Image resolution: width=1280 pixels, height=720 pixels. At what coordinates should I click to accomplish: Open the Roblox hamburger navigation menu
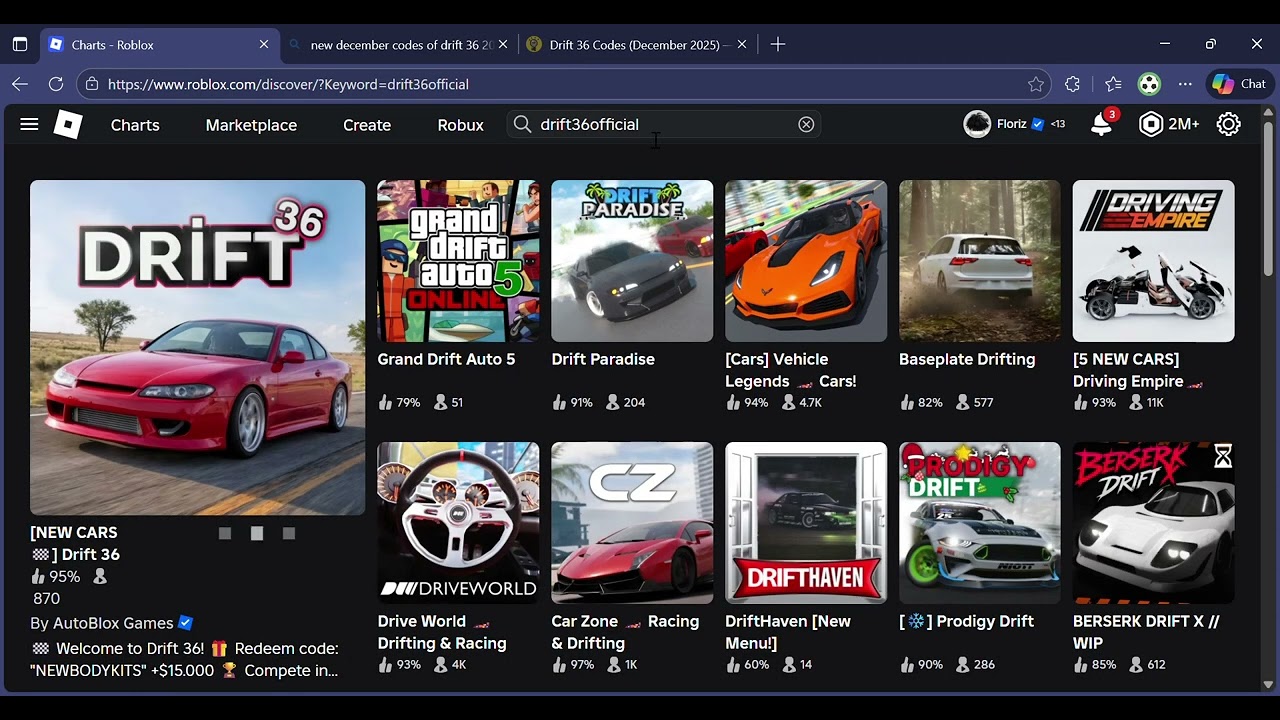coord(29,124)
